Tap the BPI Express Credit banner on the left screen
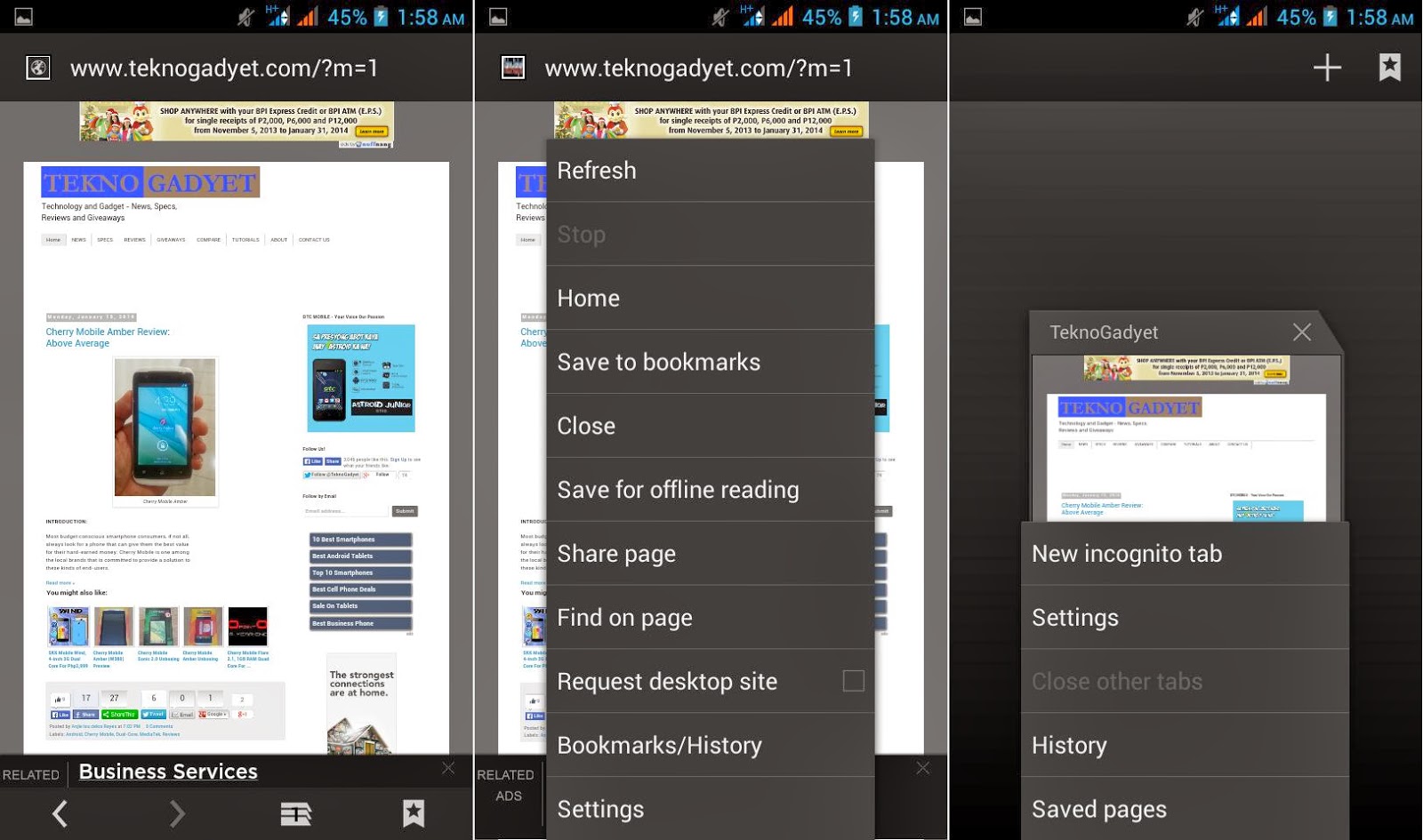Screen dimensions: 1423x840 click(x=237, y=122)
